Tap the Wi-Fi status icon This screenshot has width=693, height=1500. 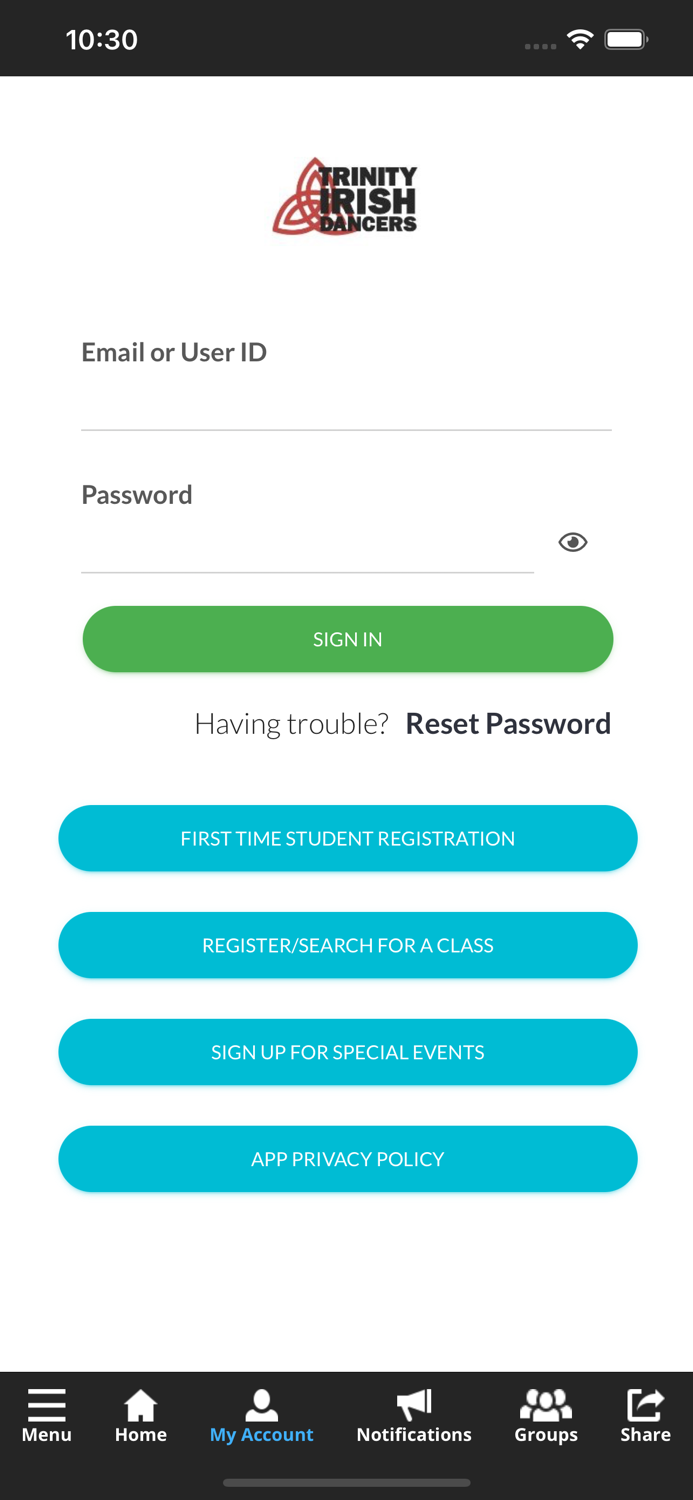point(579,39)
